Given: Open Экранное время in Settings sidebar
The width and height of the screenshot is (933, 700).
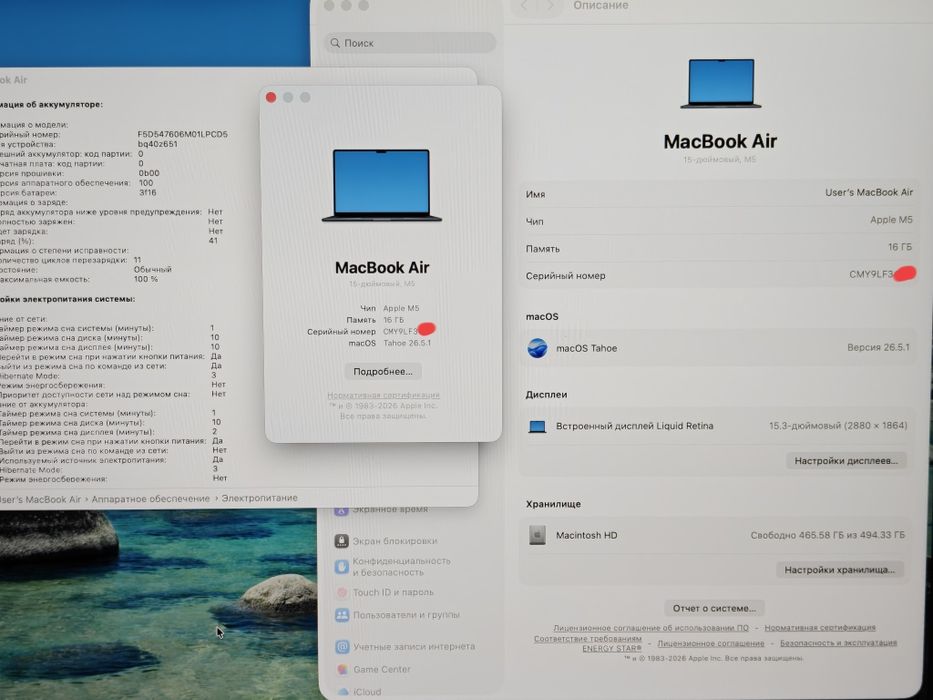Looking at the screenshot, I should (x=389, y=510).
